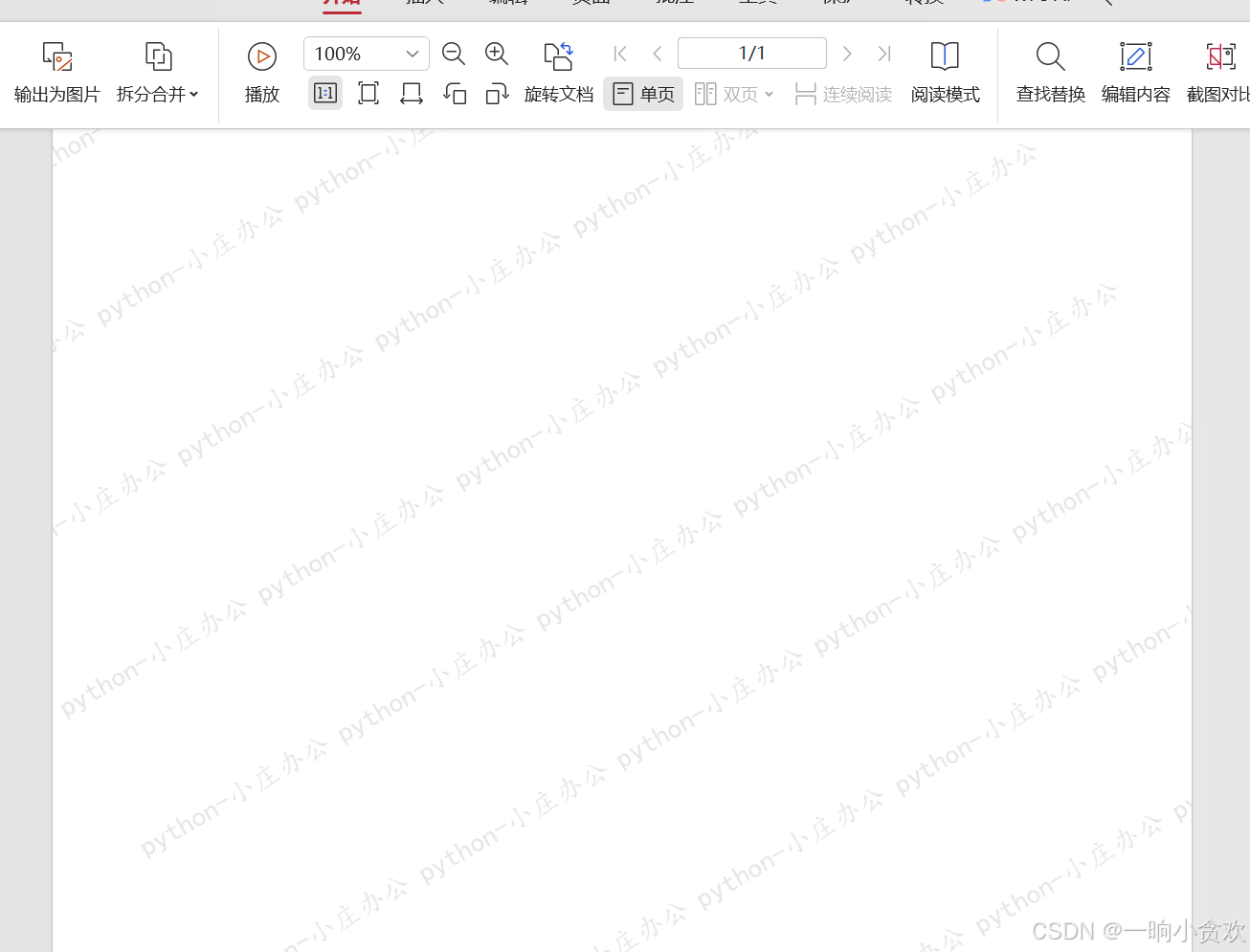Toggle the 1:1 actual size view
This screenshot has width=1250, height=952.
pos(325,94)
